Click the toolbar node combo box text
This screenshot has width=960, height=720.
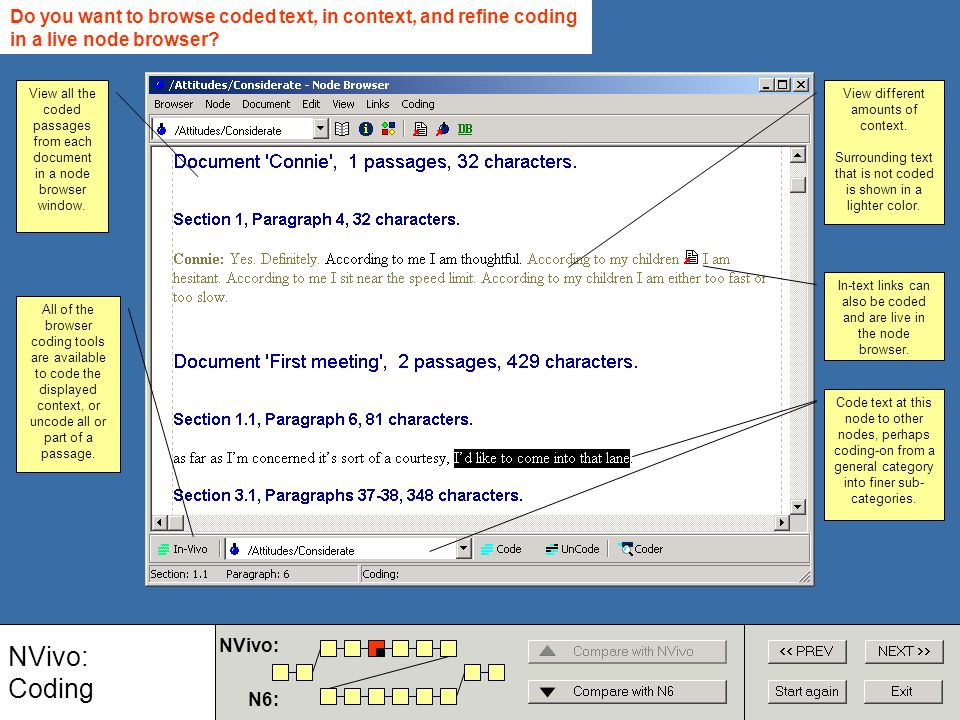click(228, 130)
